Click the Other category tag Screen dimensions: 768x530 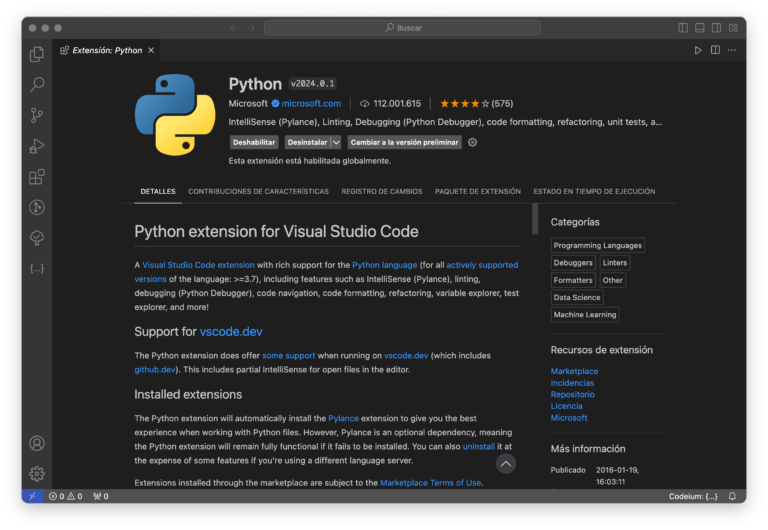pos(612,280)
